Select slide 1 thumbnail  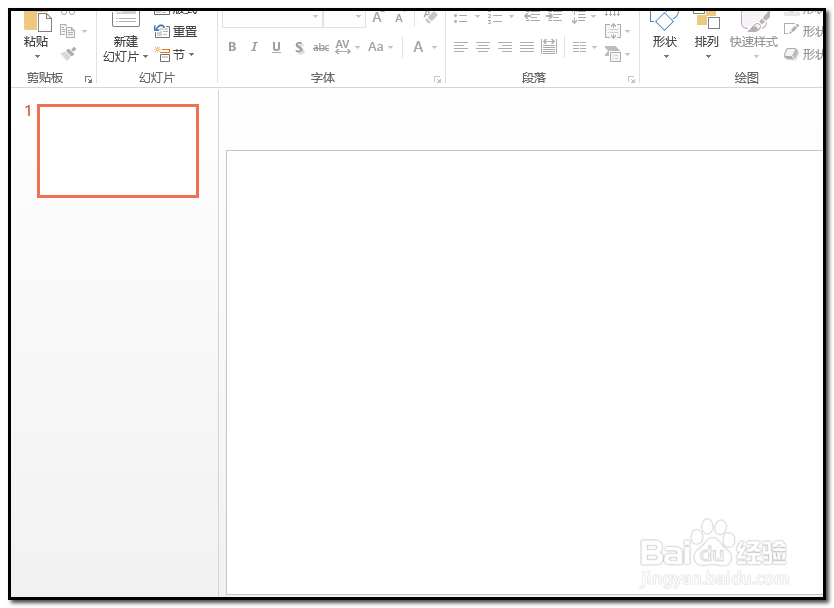click(x=118, y=151)
